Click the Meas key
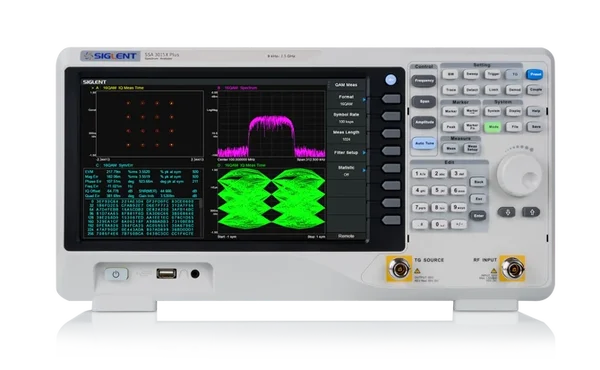 pyautogui.click(x=451, y=148)
